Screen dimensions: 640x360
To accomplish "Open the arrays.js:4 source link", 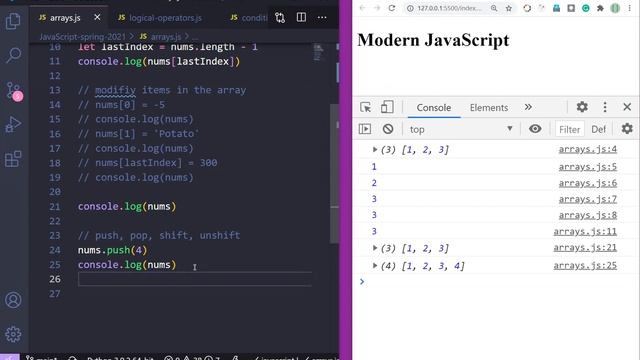I will tap(587, 149).
